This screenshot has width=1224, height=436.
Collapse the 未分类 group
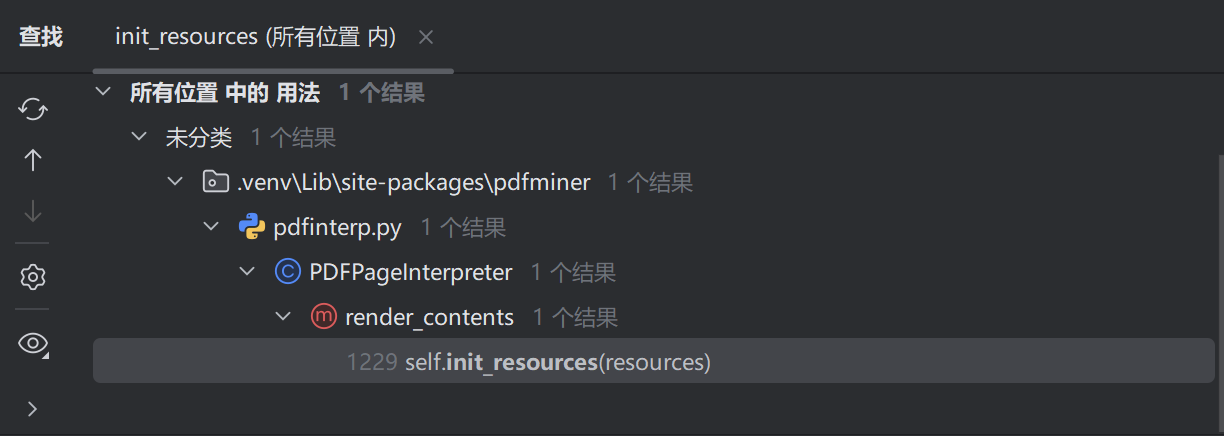(139, 137)
